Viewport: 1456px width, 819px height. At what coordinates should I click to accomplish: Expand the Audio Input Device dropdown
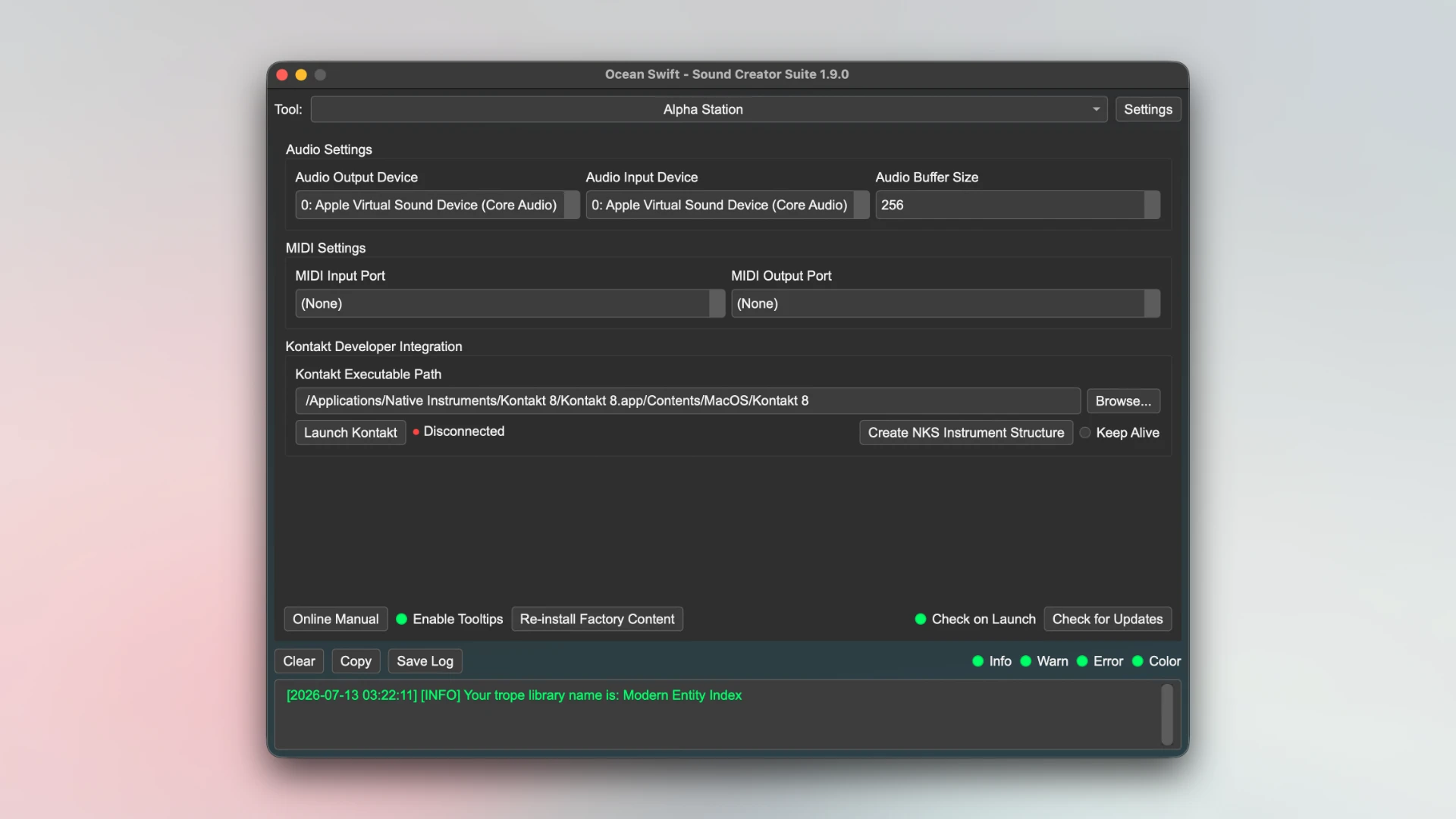[x=727, y=205]
